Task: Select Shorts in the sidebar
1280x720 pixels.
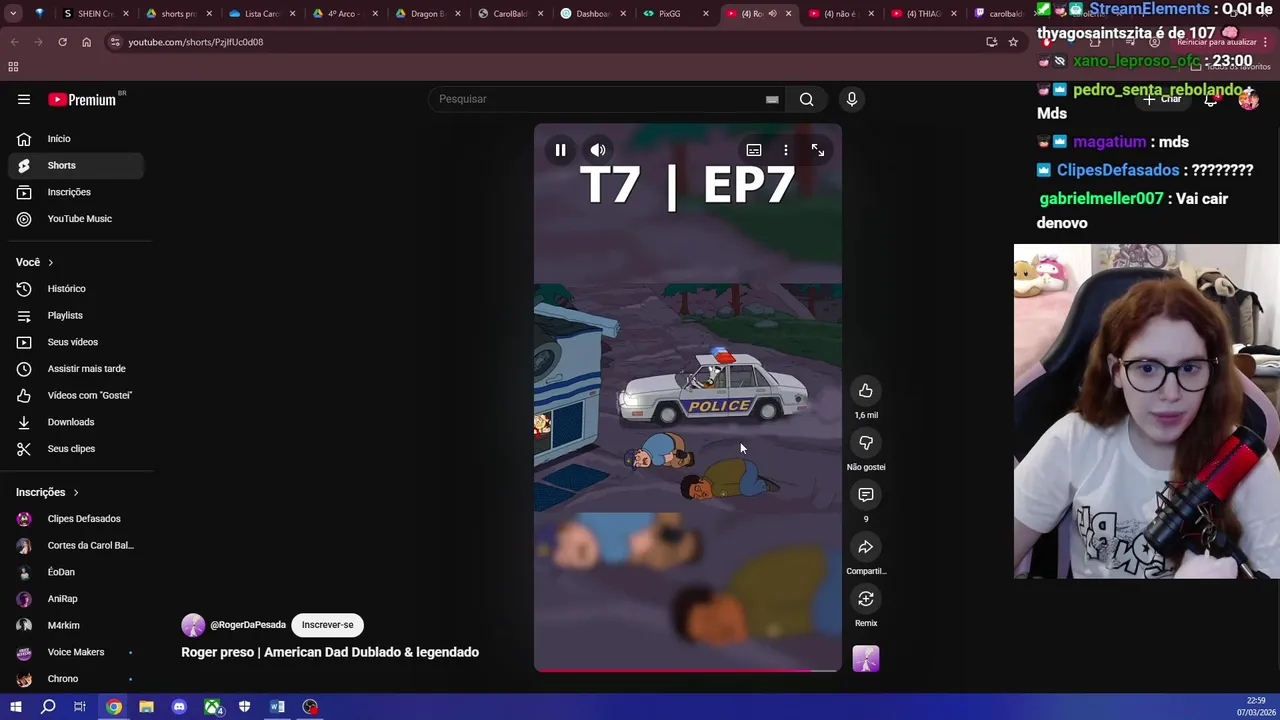Action: tap(76, 165)
